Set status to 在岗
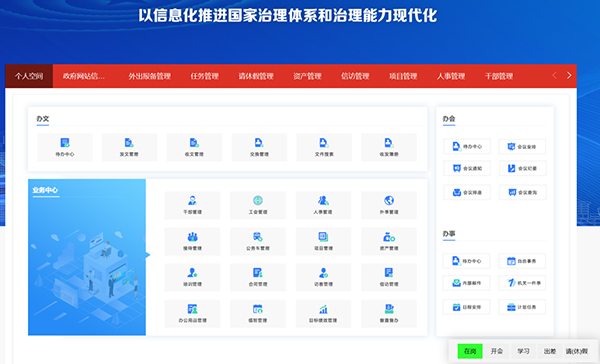 [x=470, y=351]
